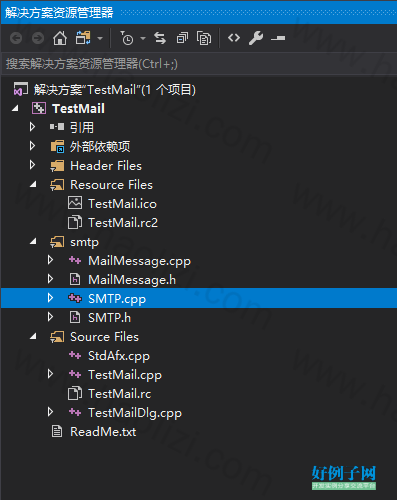Screen dimensions: 397x500
Task: Click the MailMessage.cpp C++ icon
Action: [x=75, y=260]
